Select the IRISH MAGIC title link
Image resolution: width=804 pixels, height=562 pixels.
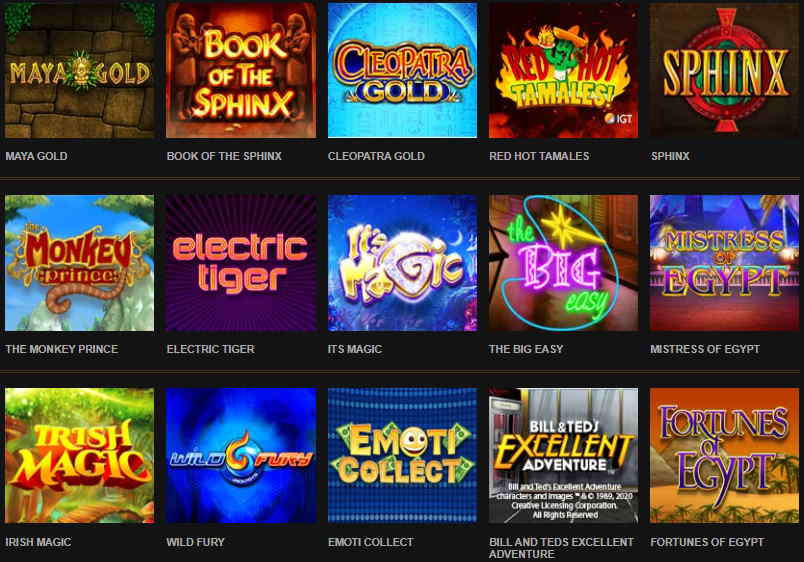tap(38, 542)
